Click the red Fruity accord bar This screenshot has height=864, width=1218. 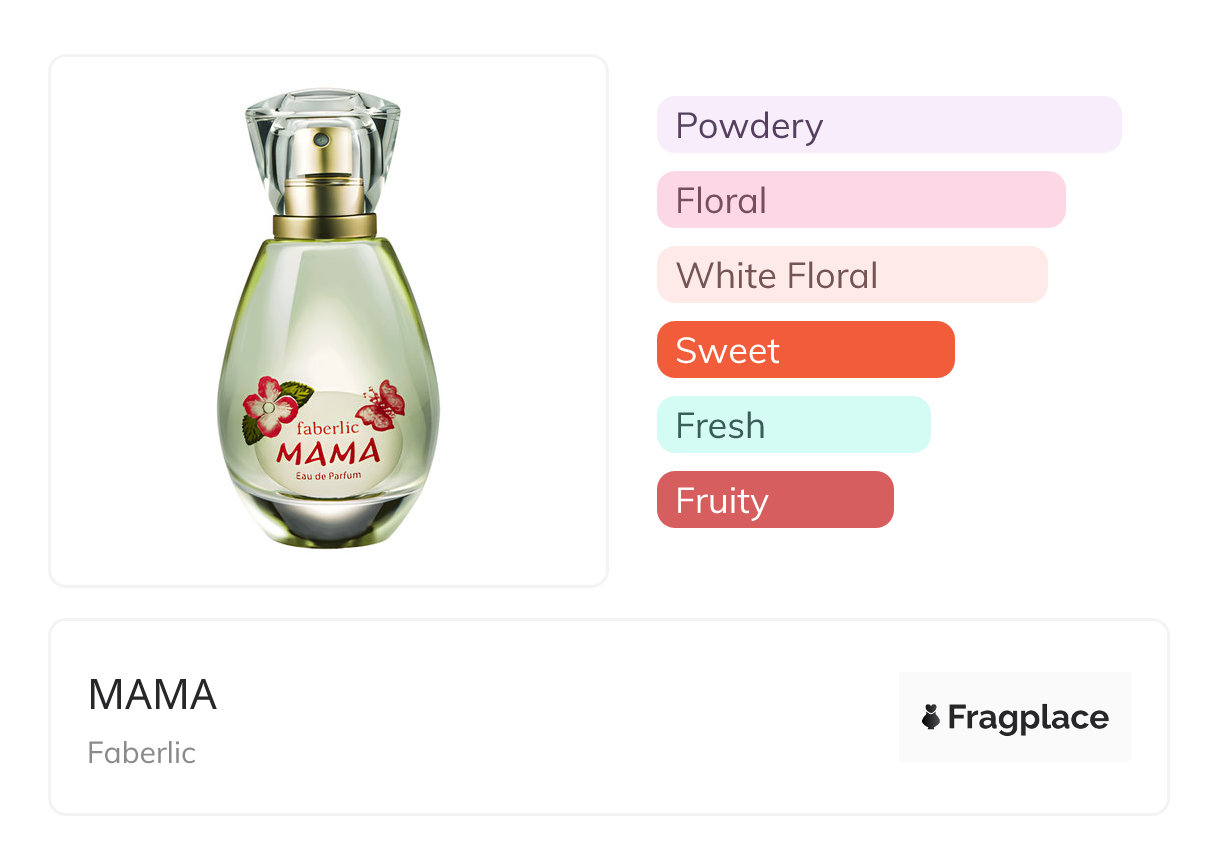coord(774,500)
